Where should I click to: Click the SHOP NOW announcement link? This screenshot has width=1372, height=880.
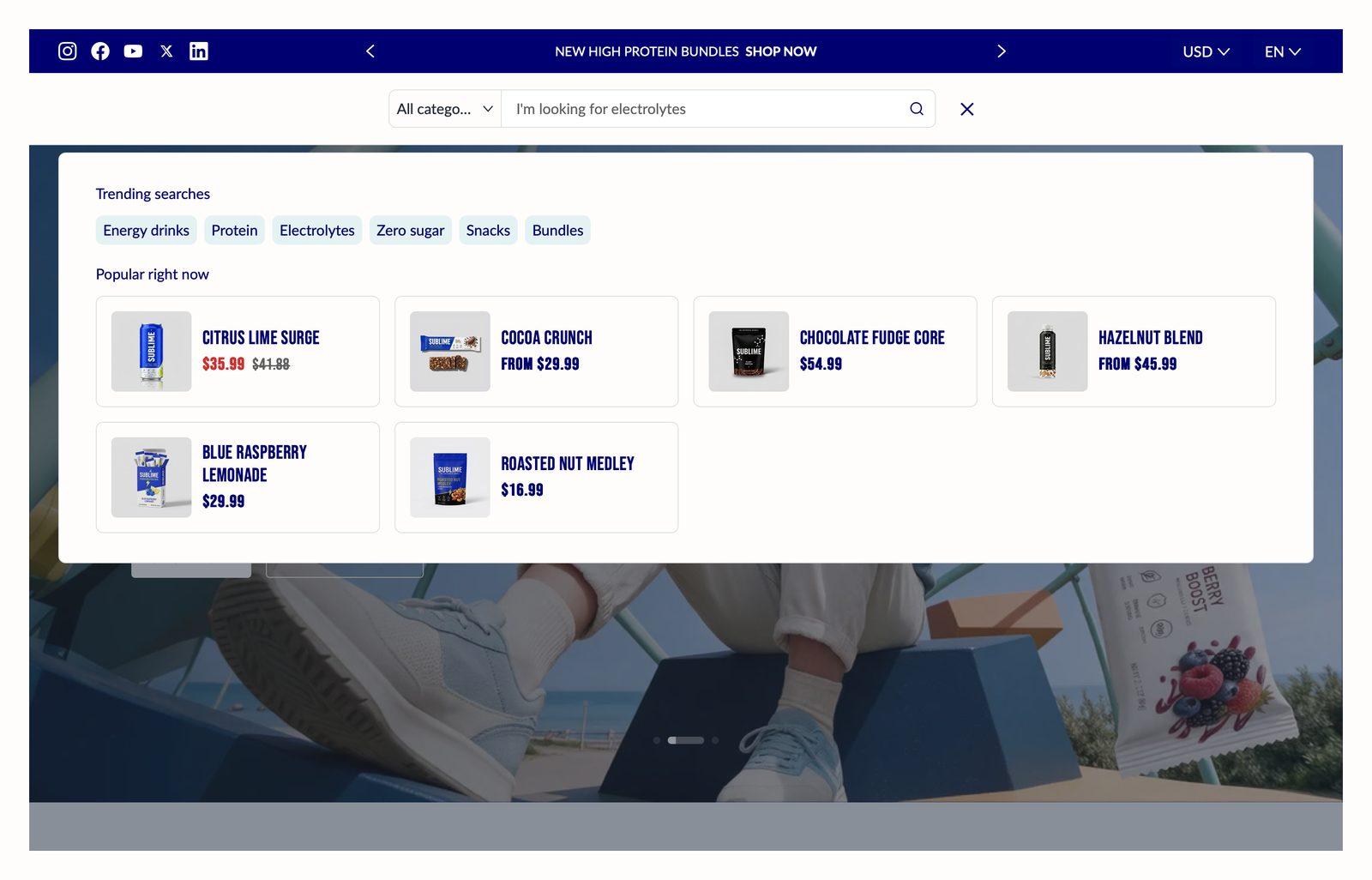click(780, 51)
